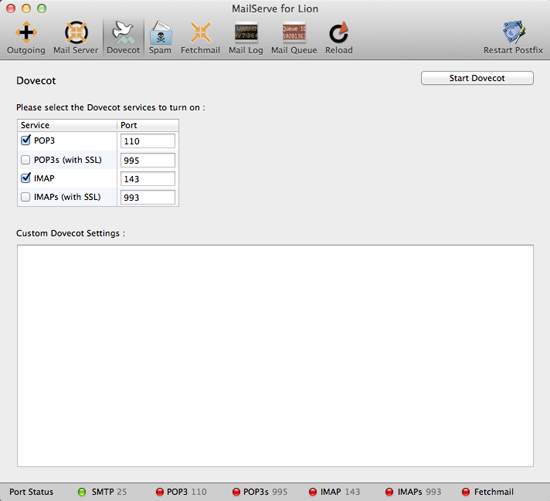Open the Spam settings

coord(160,38)
